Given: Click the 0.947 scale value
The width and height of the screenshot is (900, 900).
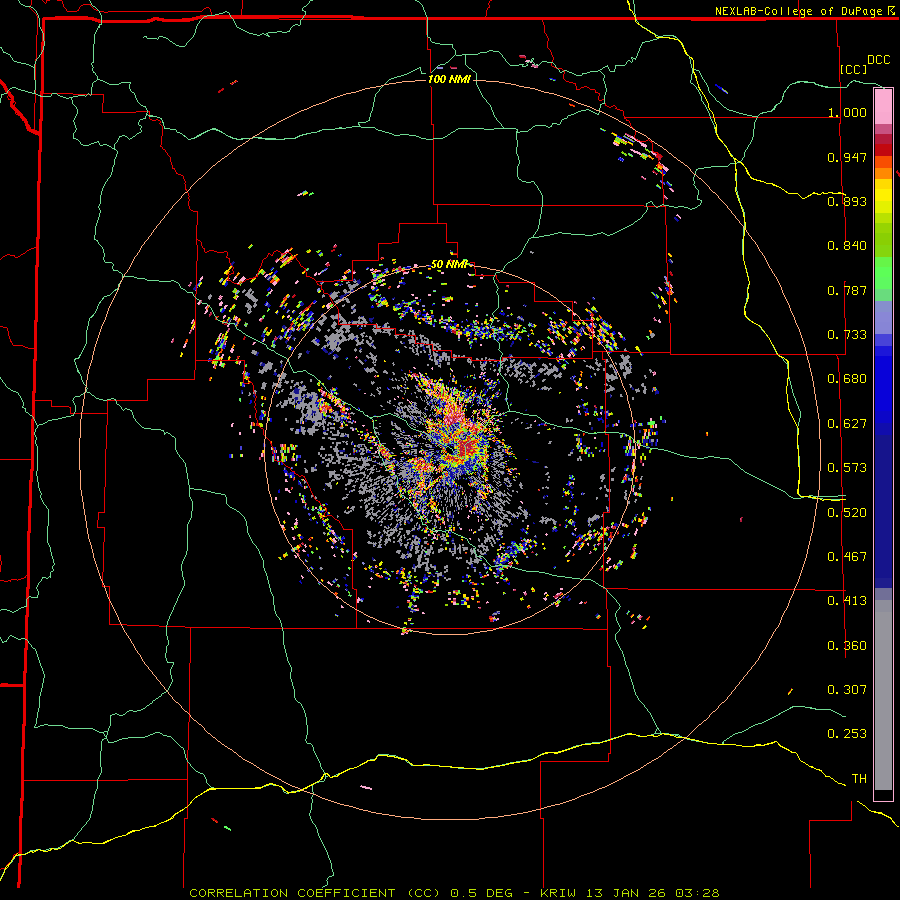Looking at the screenshot, I should click(x=847, y=157).
